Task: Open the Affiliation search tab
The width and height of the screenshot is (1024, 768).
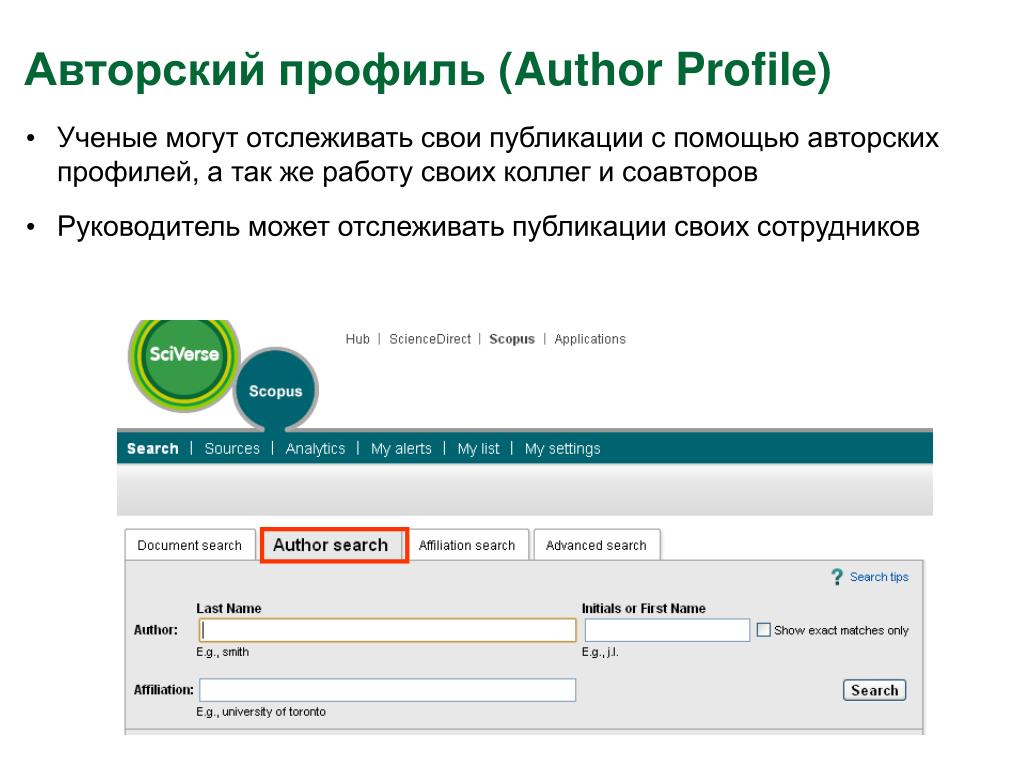Action: [x=467, y=545]
